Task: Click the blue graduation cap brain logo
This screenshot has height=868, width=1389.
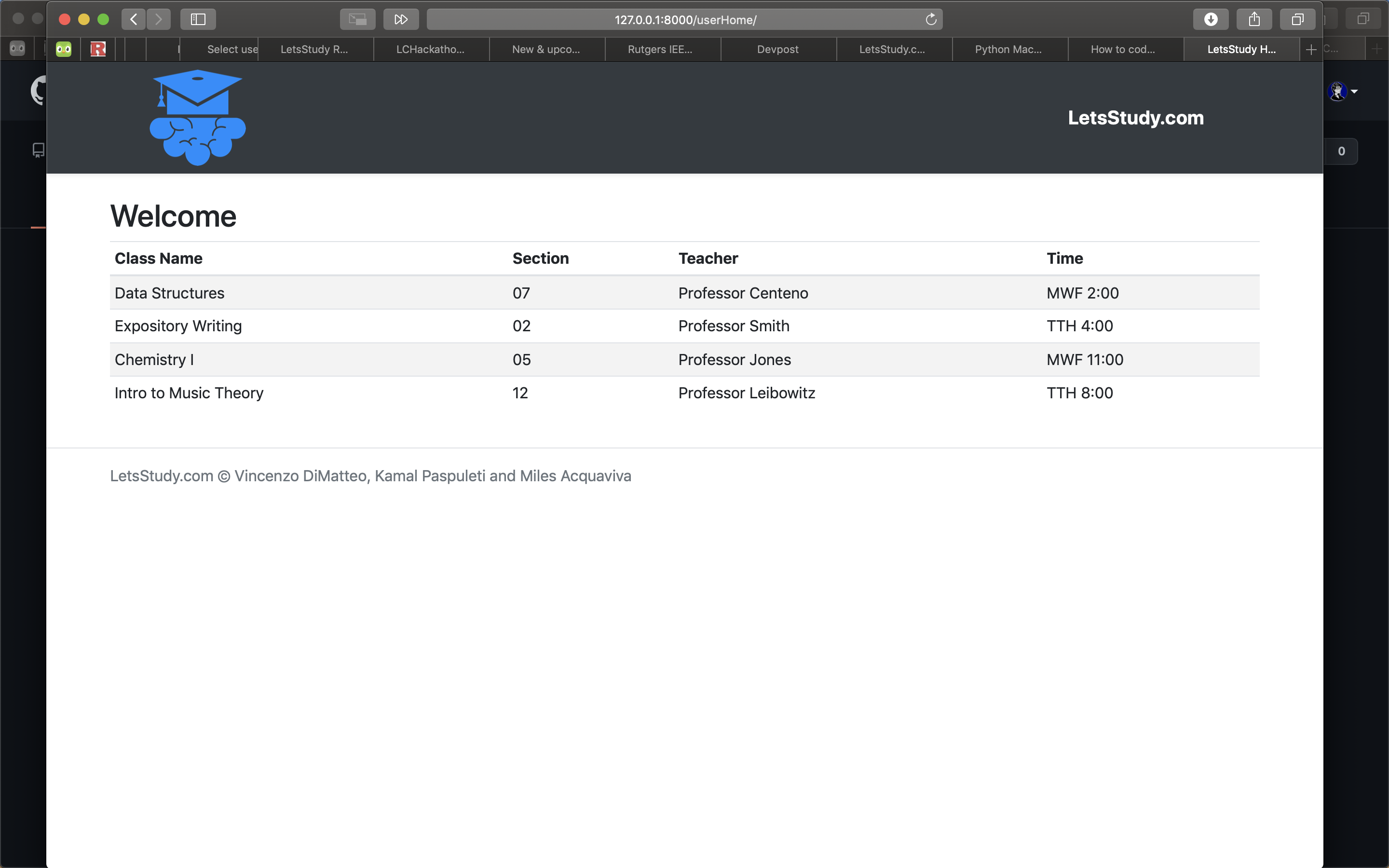Action: [x=198, y=118]
